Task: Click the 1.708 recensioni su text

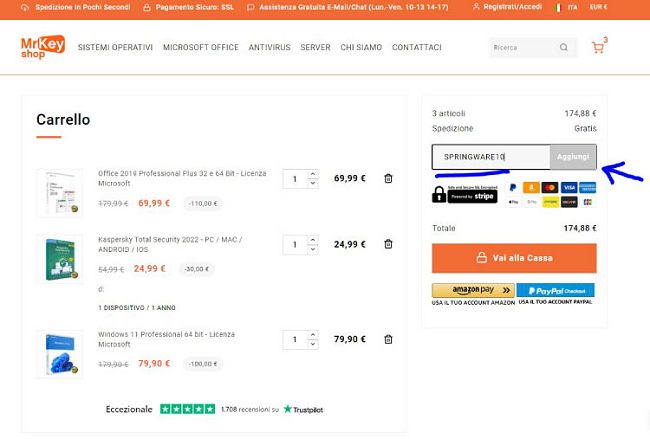Action: click(x=250, y=409)
